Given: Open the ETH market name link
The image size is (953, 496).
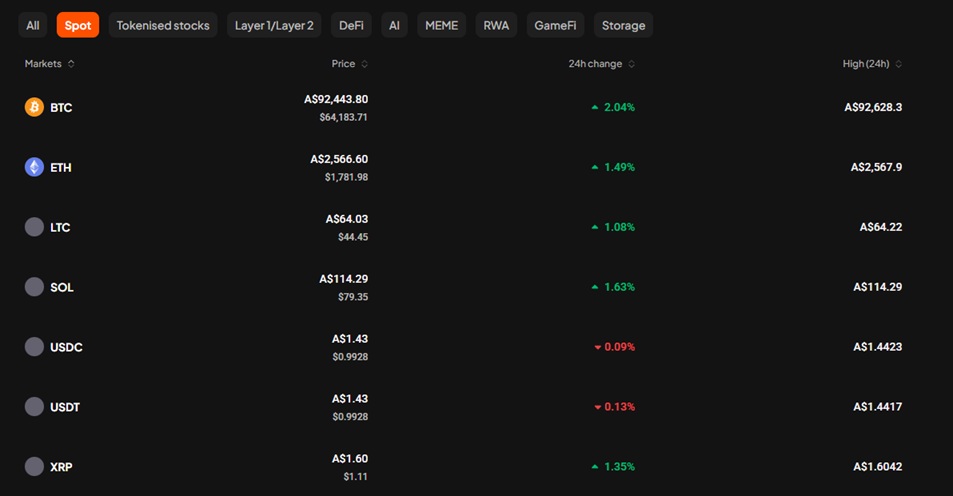Looking at the screenshot, I should point(60,167).
